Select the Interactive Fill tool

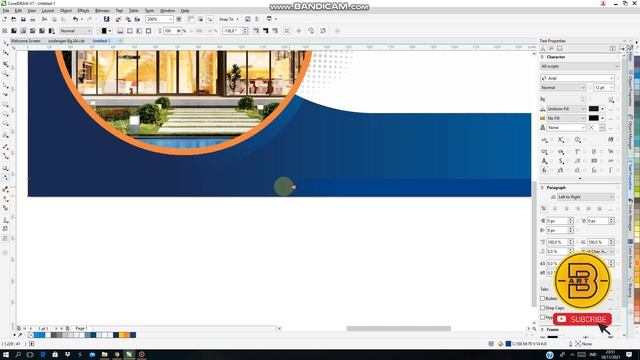[x=5, y=199]
